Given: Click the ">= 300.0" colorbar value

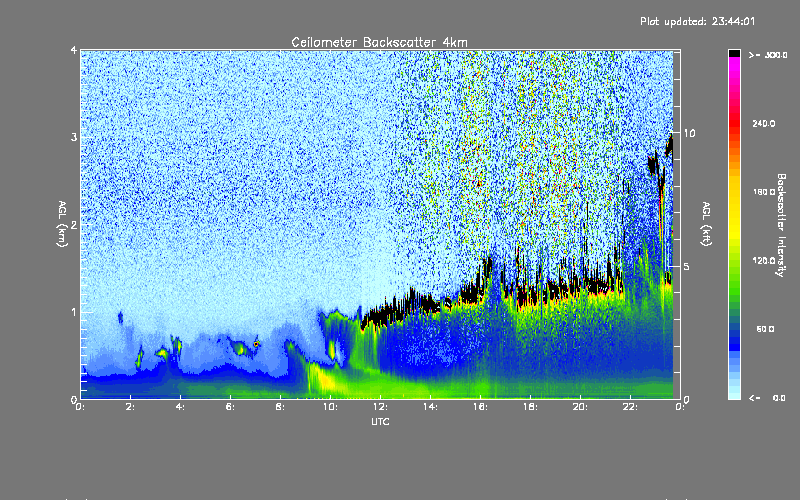Looking at the screenshot, I should (768, 55).
